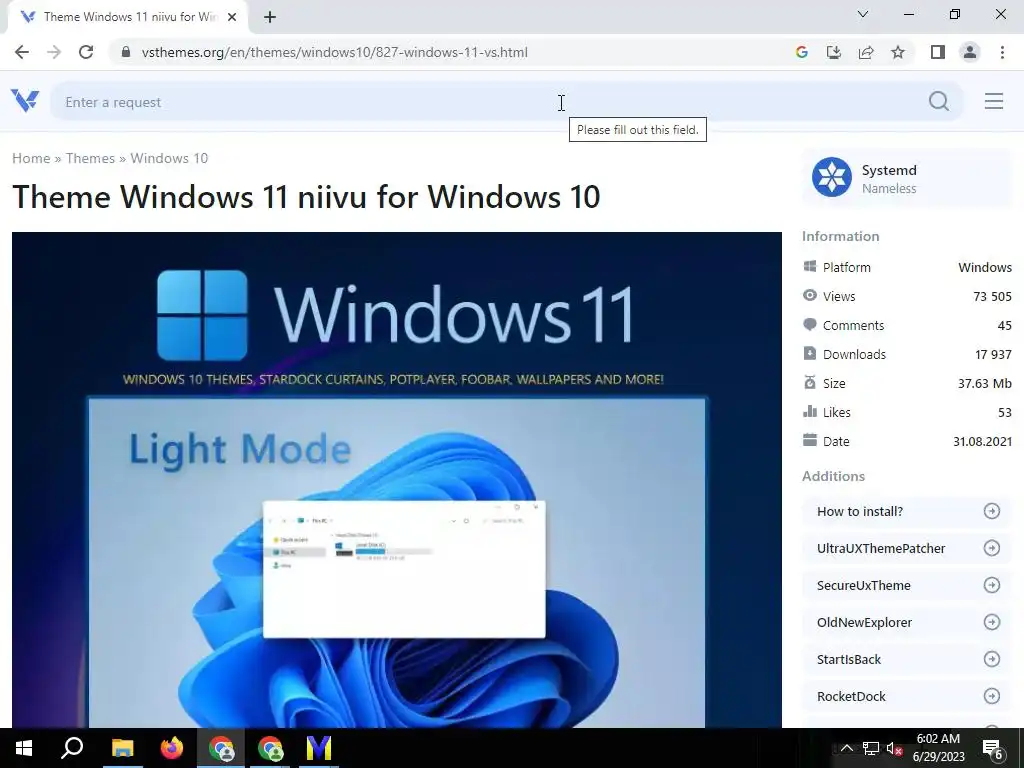This screenshot has width=1024, height=768.
Task: Click the Windows 11 theme preview image
Action: pos(396,480)
